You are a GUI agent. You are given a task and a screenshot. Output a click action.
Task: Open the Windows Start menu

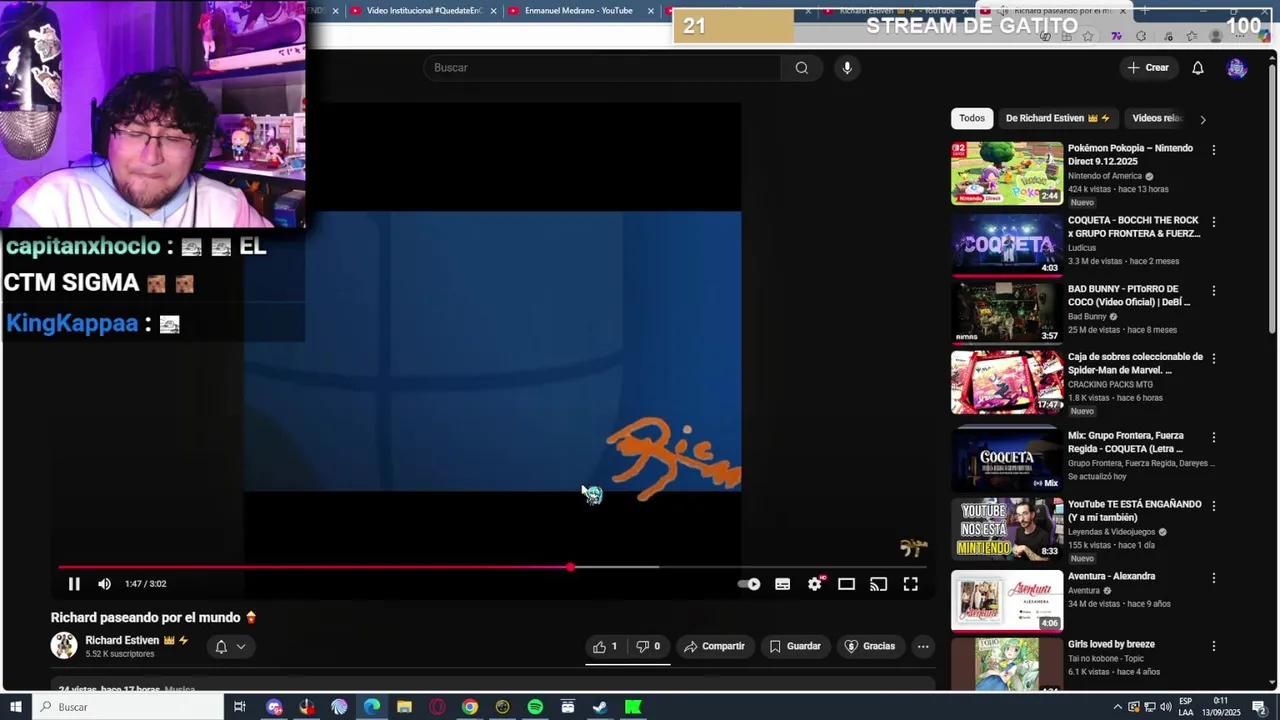[15, 707]
